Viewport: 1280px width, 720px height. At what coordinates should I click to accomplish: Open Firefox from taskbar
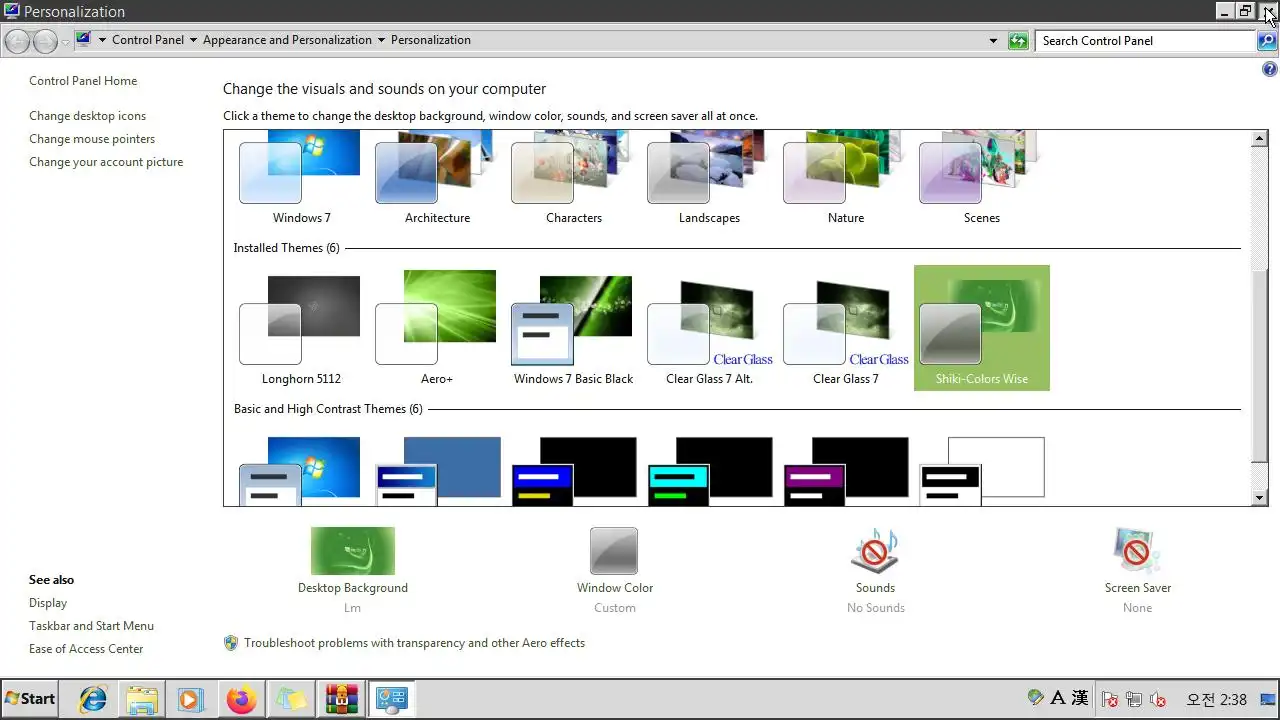(241, 699)
